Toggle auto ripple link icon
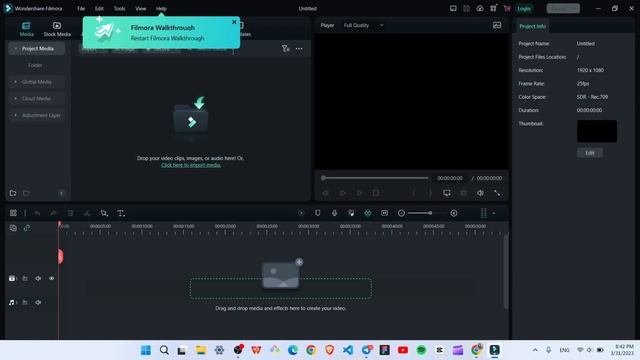640x360 pixels. (27, 228)
